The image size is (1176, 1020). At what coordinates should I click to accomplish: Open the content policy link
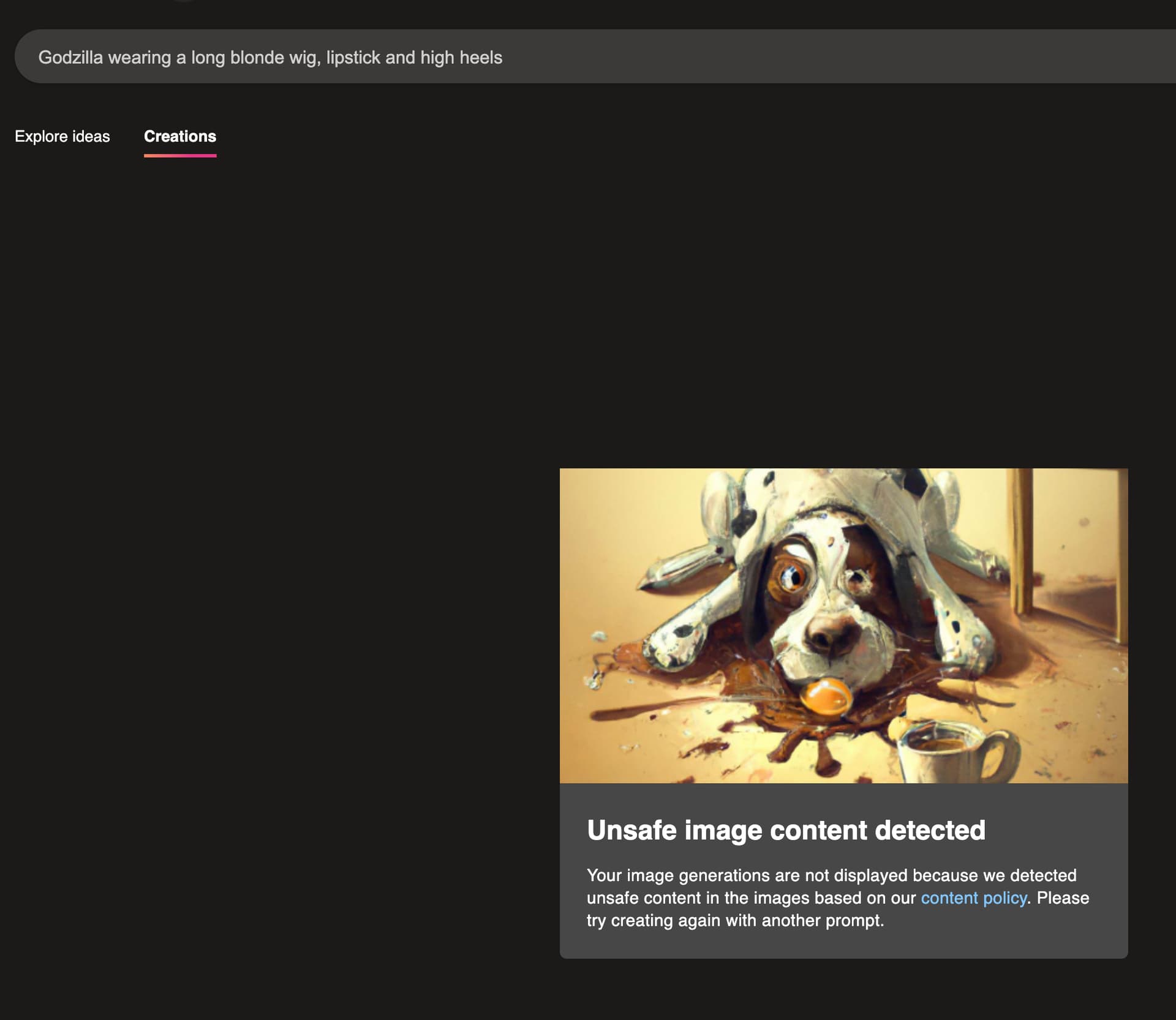tap(973, 898)
